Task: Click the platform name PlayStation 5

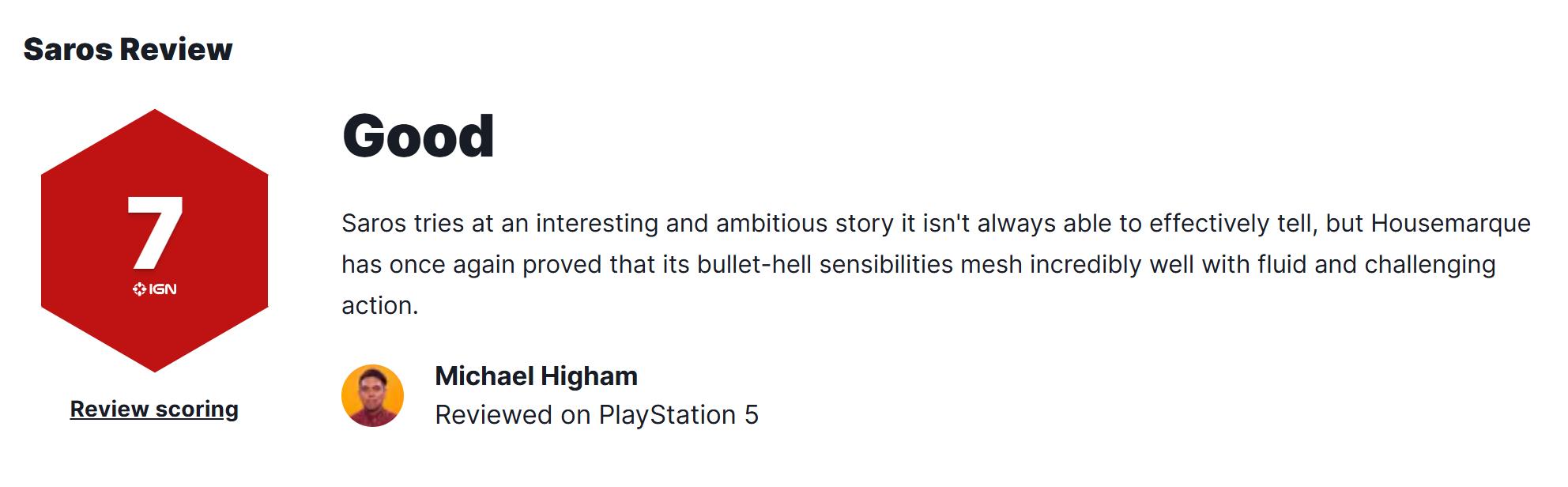Action: click(678, 415)
